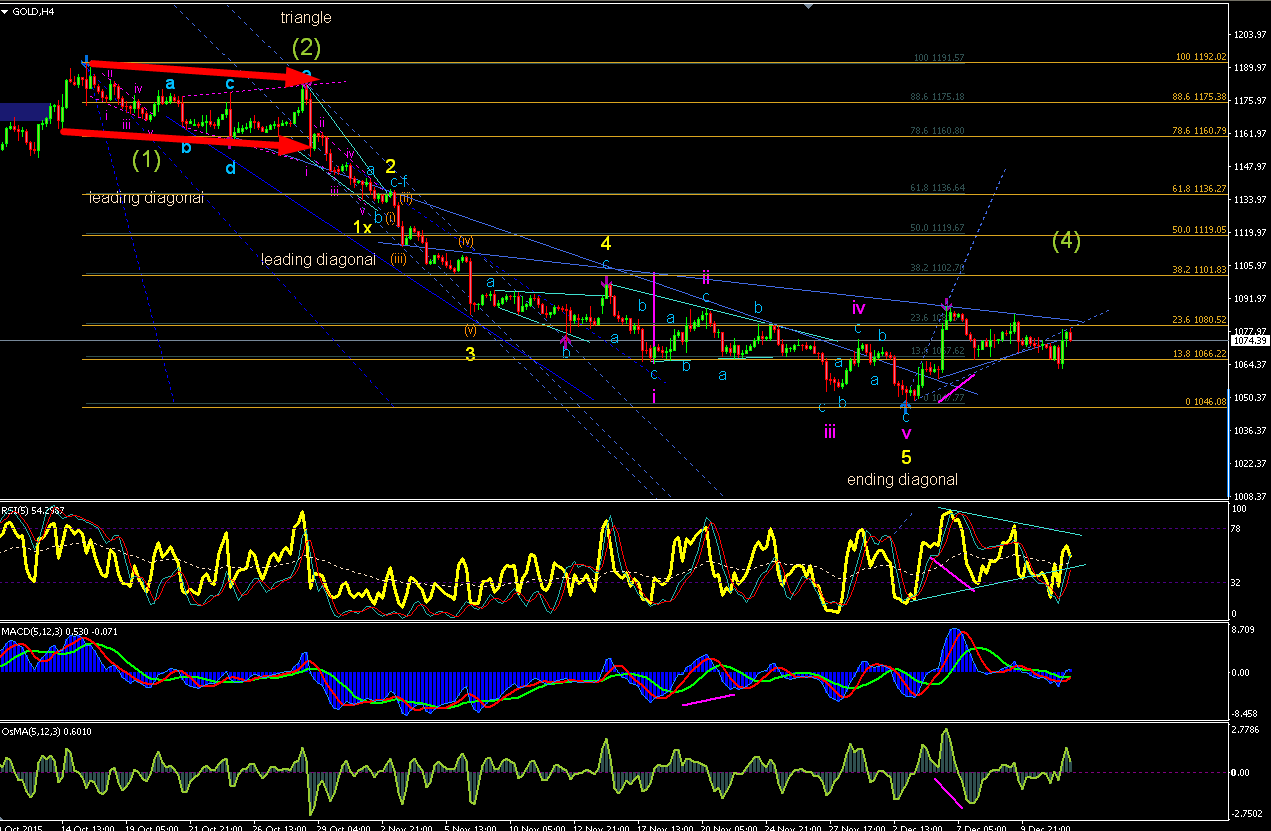Click the yellow 3 wave label

click(x=470, y=354)
